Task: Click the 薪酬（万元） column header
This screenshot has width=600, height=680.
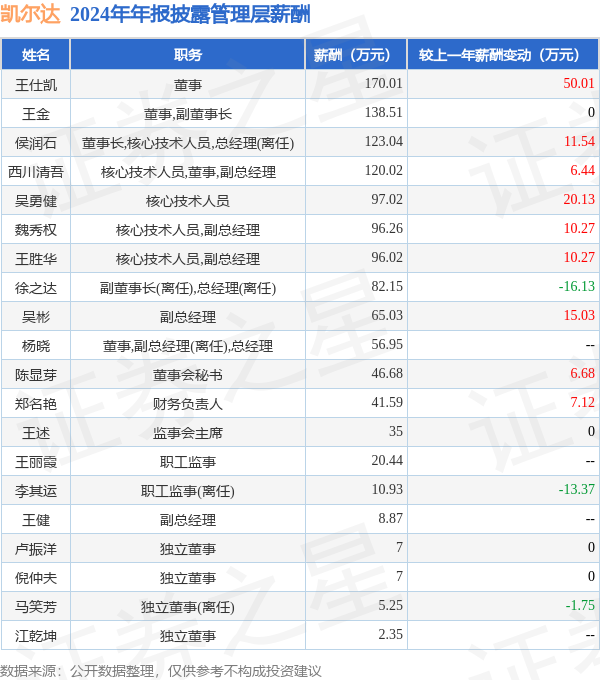Action: point(356,55)
